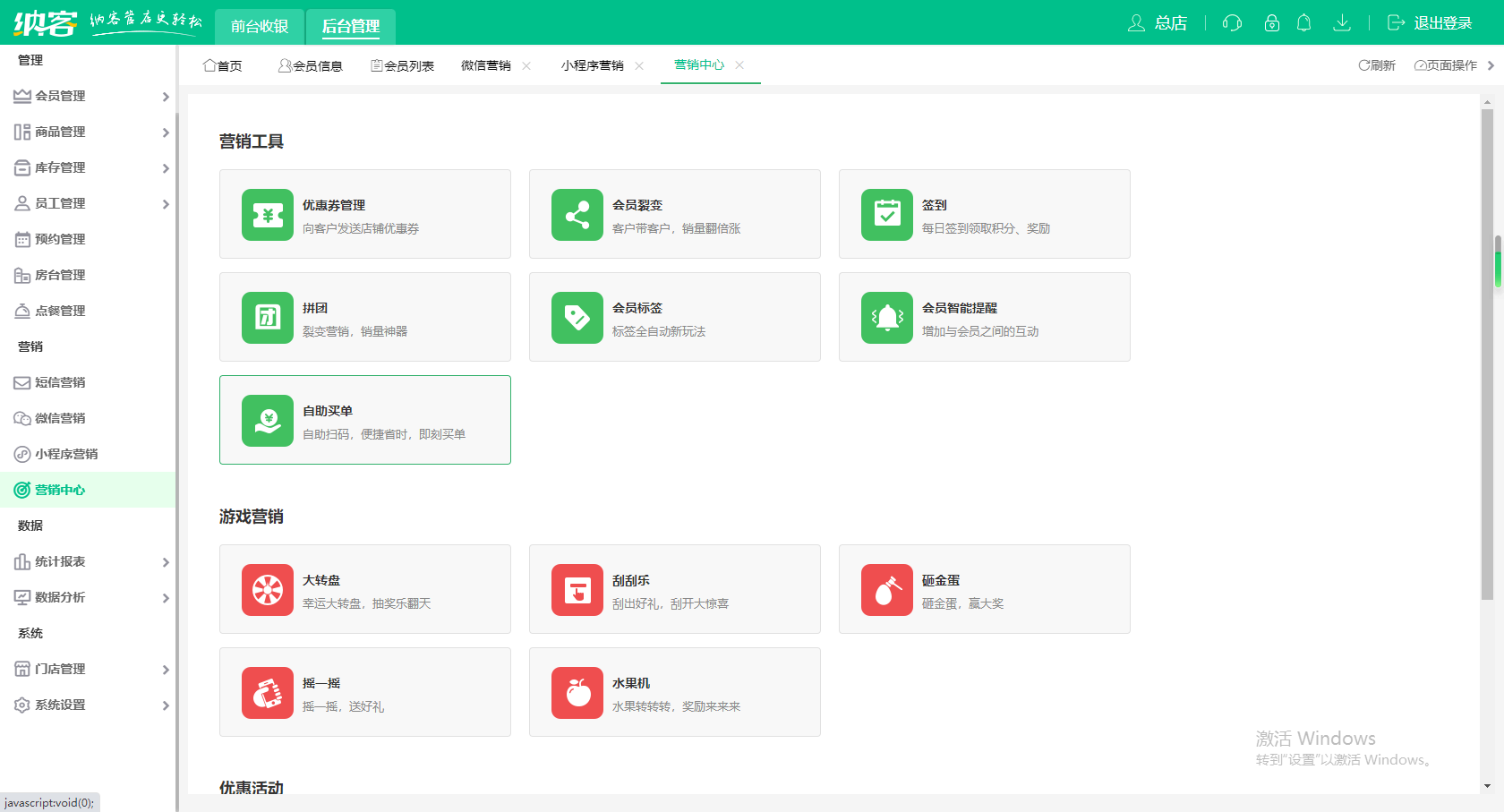Image resolution: width=1504 pixels, height=812 pixels.
Task: Click the 会员智能提醒 bell icon
Action: [886, 318]
